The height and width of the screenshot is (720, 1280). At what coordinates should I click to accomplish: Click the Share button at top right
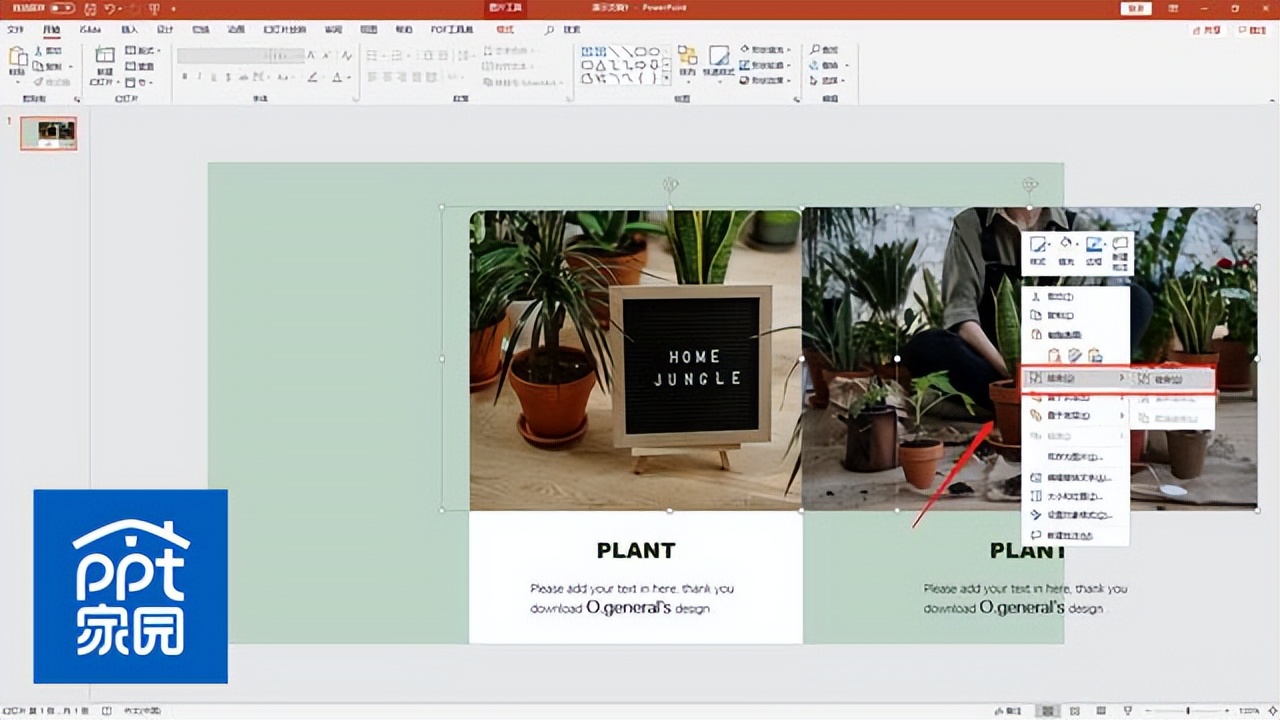[1207, 30]
